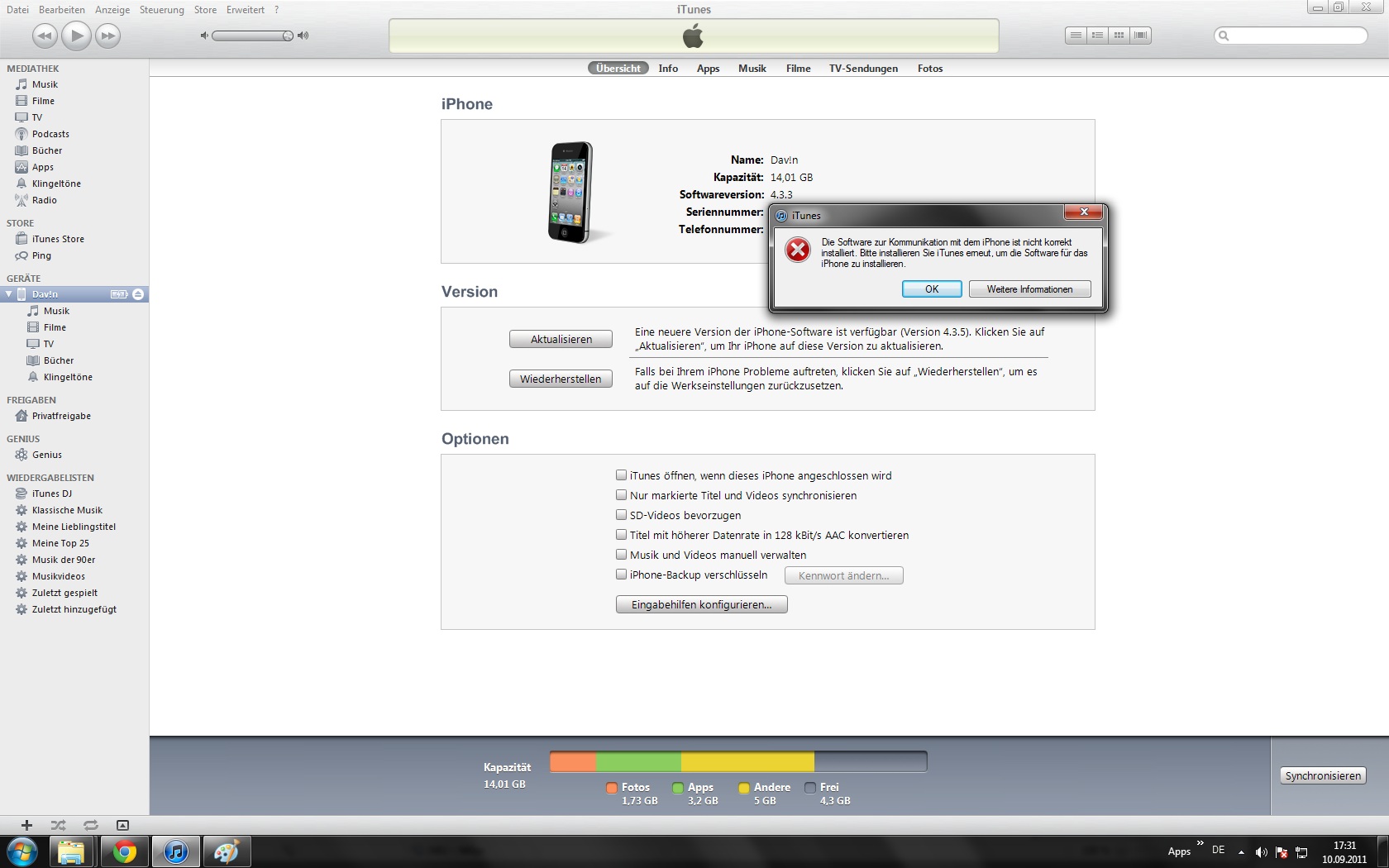Toggle the repeat icon in the bottom bar
The width and height of the screenshot is (1389, 868).
click(90, 825)
